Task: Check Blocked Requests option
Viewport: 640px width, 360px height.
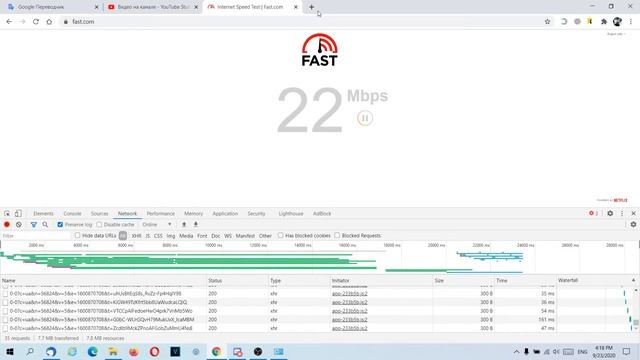Action: (x=337, y=236)
